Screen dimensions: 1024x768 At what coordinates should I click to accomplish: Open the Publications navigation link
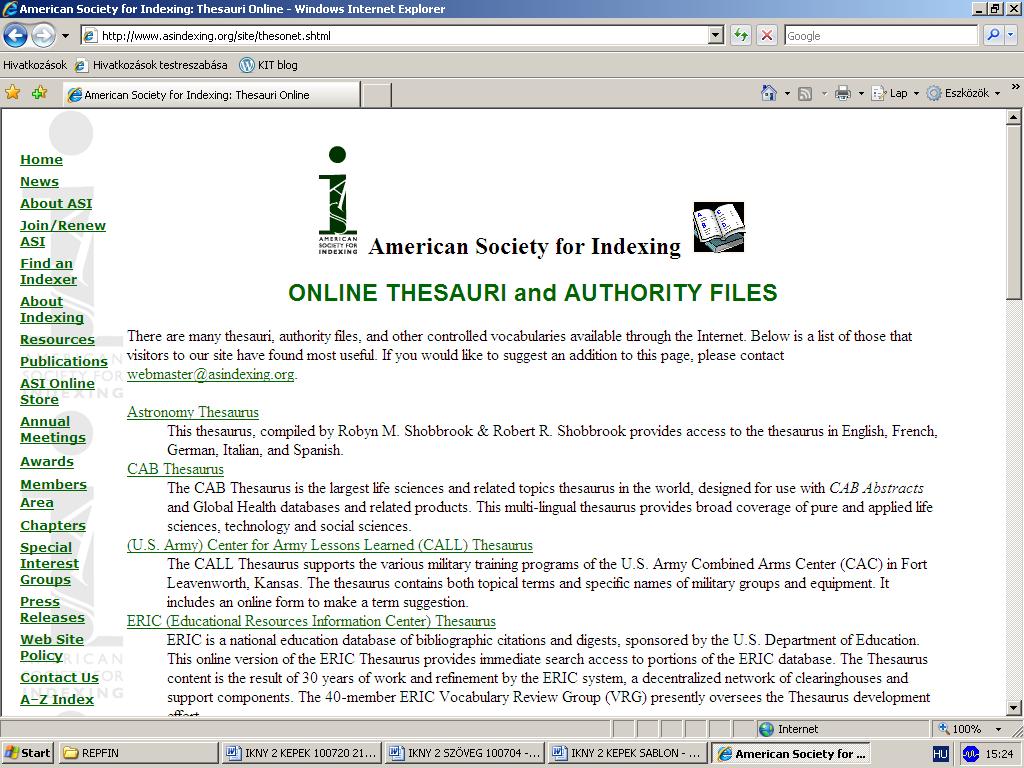[x=63, y=361]
